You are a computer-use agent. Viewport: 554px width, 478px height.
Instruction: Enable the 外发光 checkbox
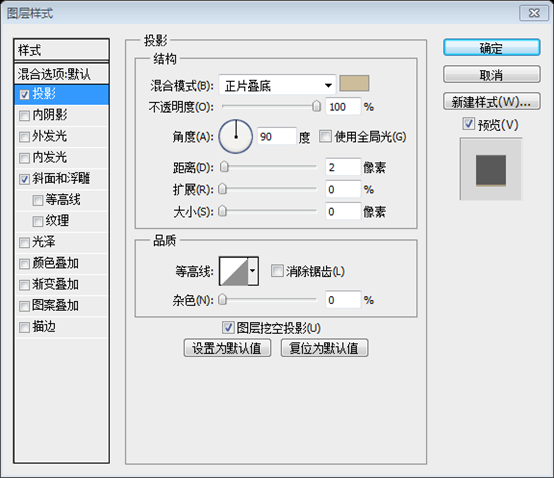(x=24, y=137)
